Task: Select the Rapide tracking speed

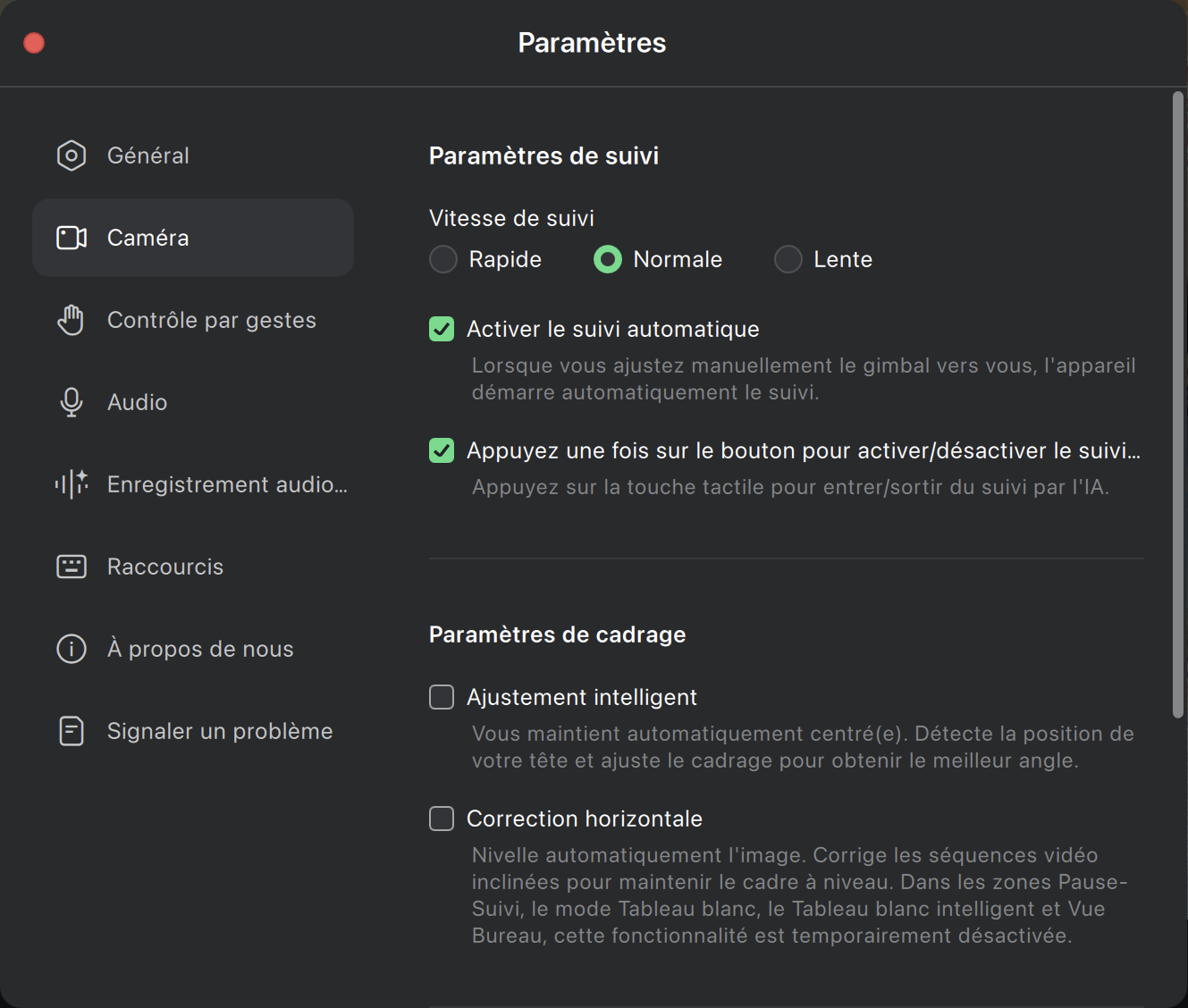Action: coord(443,259)
